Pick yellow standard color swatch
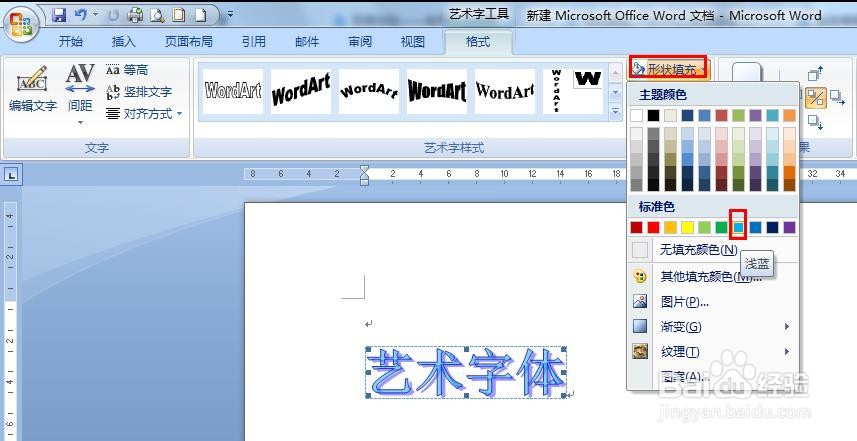 point(687,227)
